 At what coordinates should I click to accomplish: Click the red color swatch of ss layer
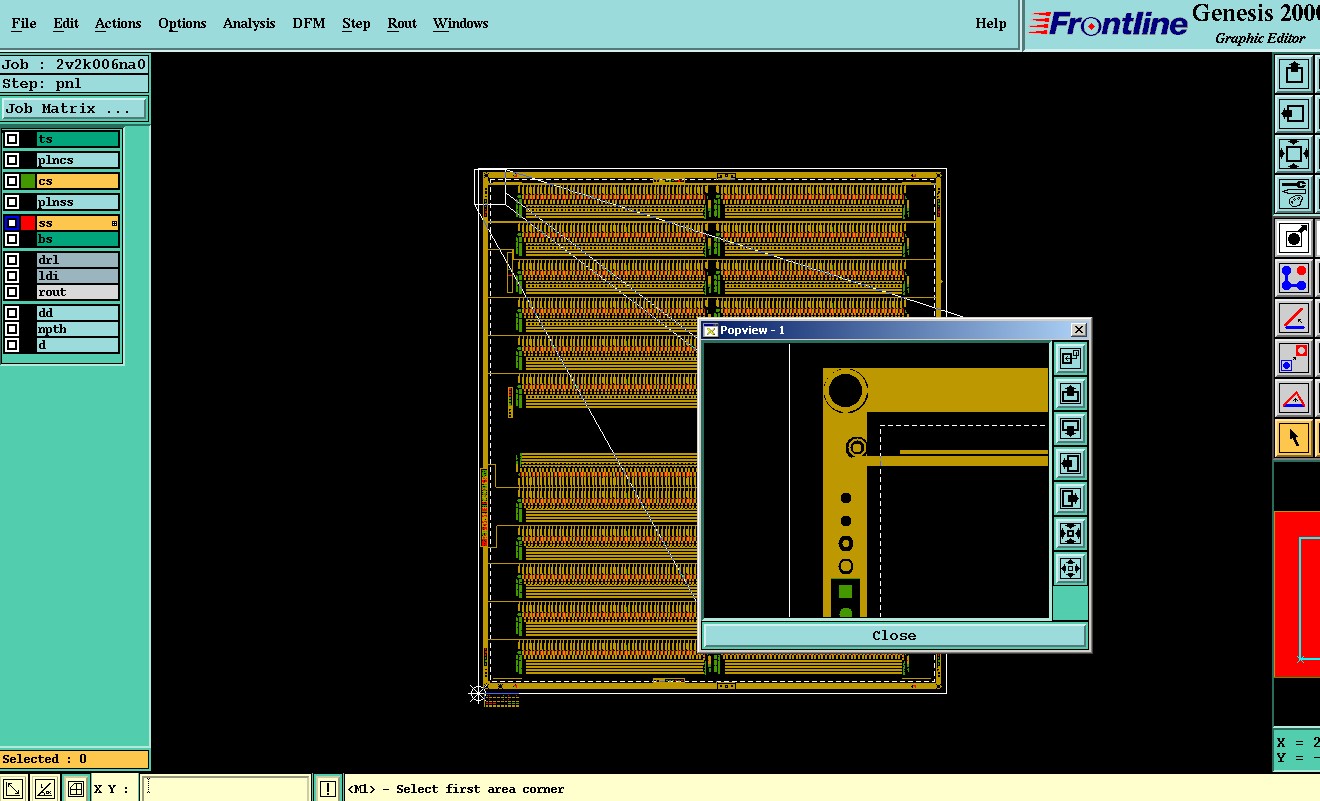[x=28, y=223]
